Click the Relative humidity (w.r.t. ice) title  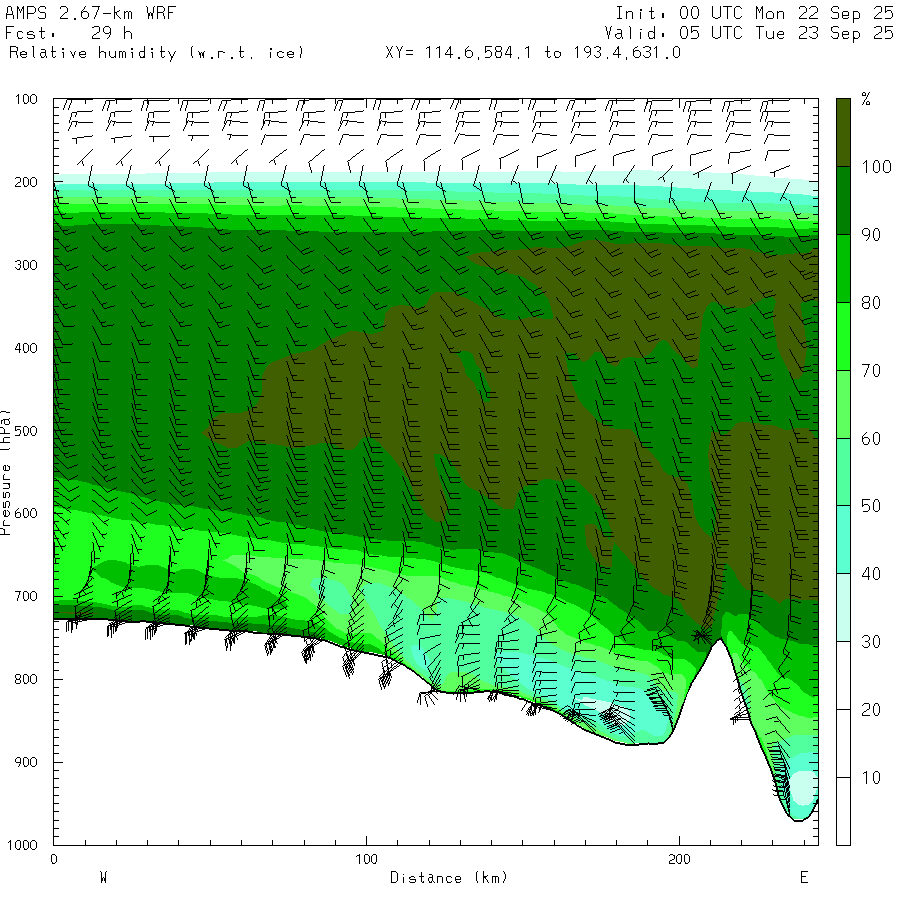pyautogui.click(x=156, y=53)
